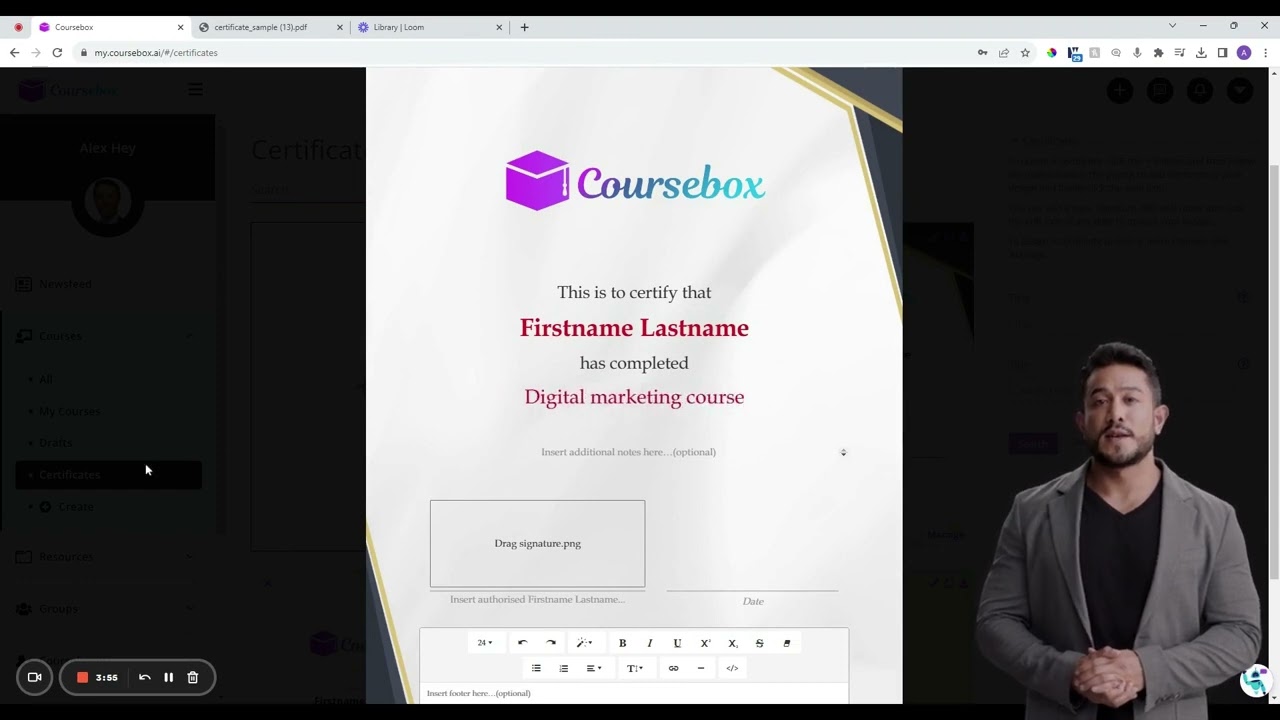
Task: Open the Chrome three-dot menu
Action: 1265,53
